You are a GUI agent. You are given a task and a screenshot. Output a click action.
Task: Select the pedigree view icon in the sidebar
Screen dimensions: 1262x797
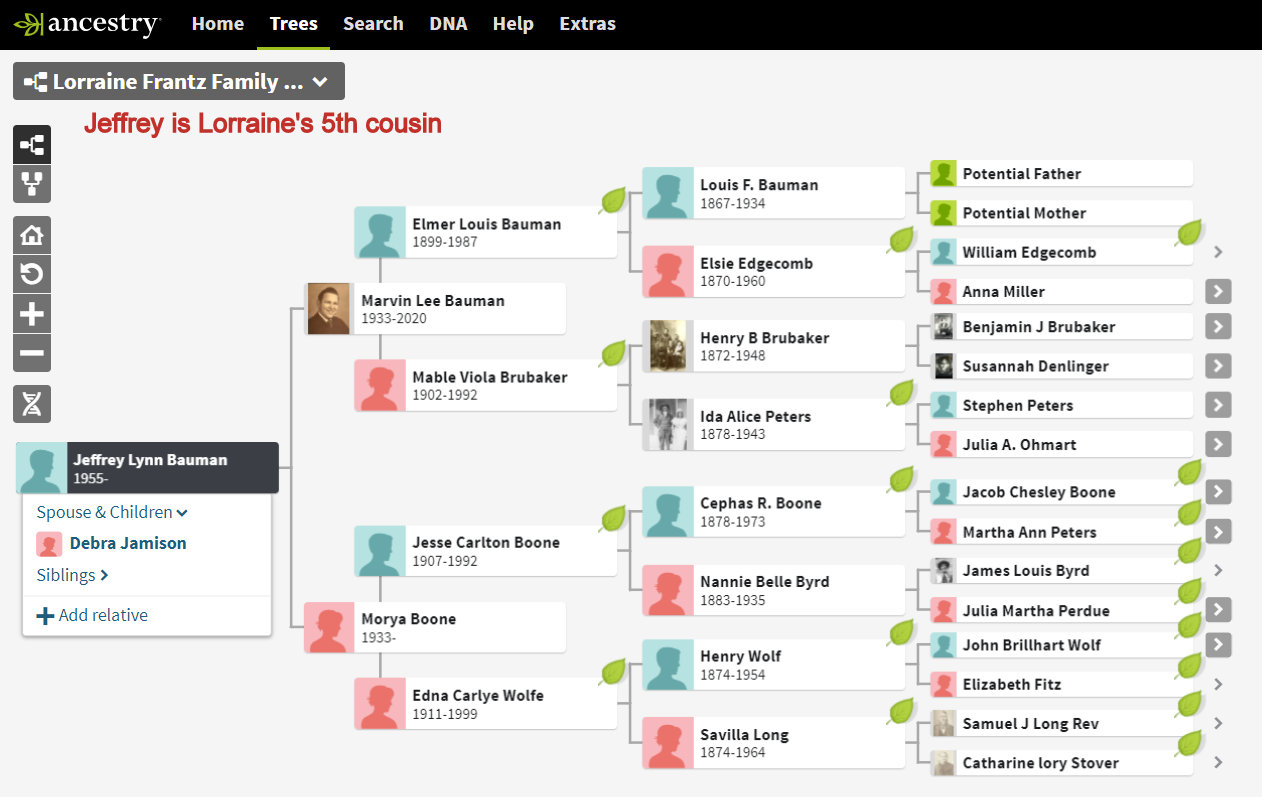coord(32,145)
